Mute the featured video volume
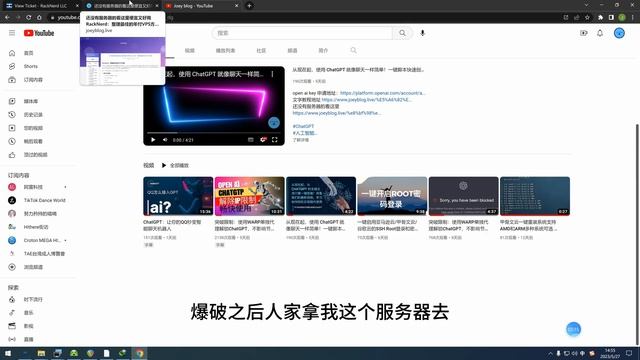Viewport: 640px width, 360px height. point(165,140)
